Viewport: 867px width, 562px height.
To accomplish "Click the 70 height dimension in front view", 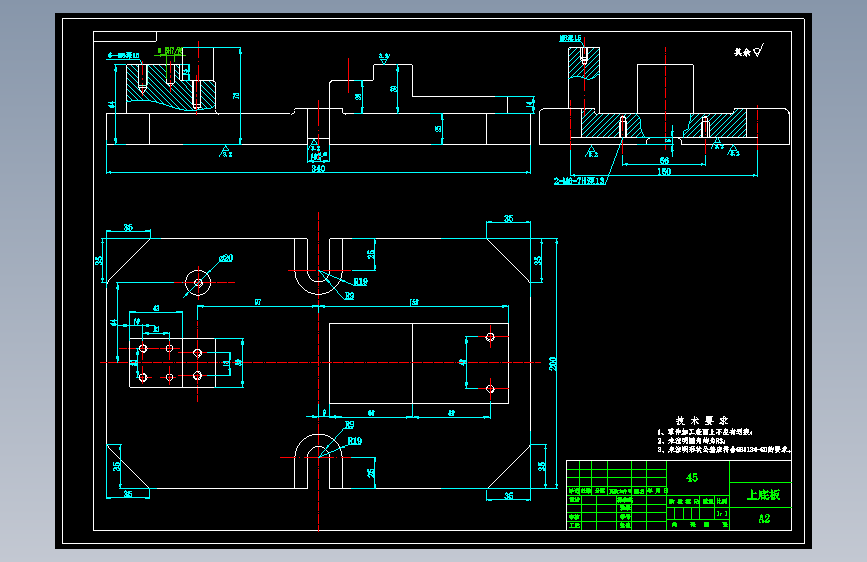I will [x=237, y=96].
